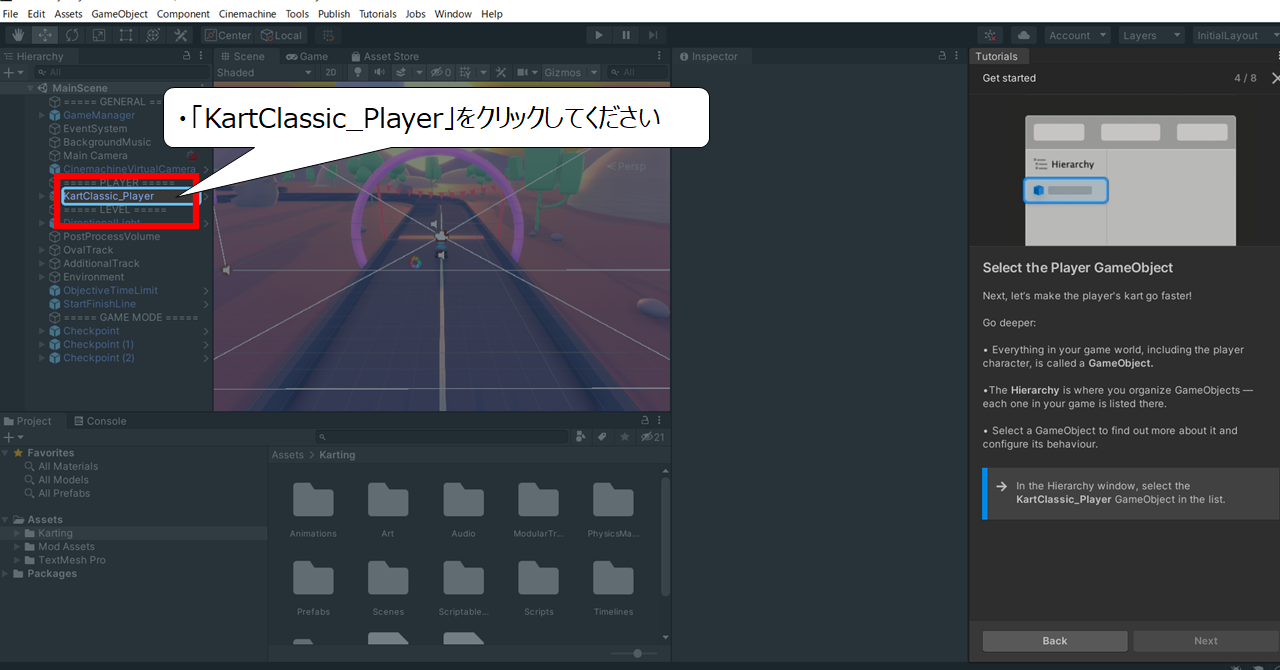Viewport: 1280px width, 670px height.
Task: Choose the Scale tool
Action: pos(99,35)
